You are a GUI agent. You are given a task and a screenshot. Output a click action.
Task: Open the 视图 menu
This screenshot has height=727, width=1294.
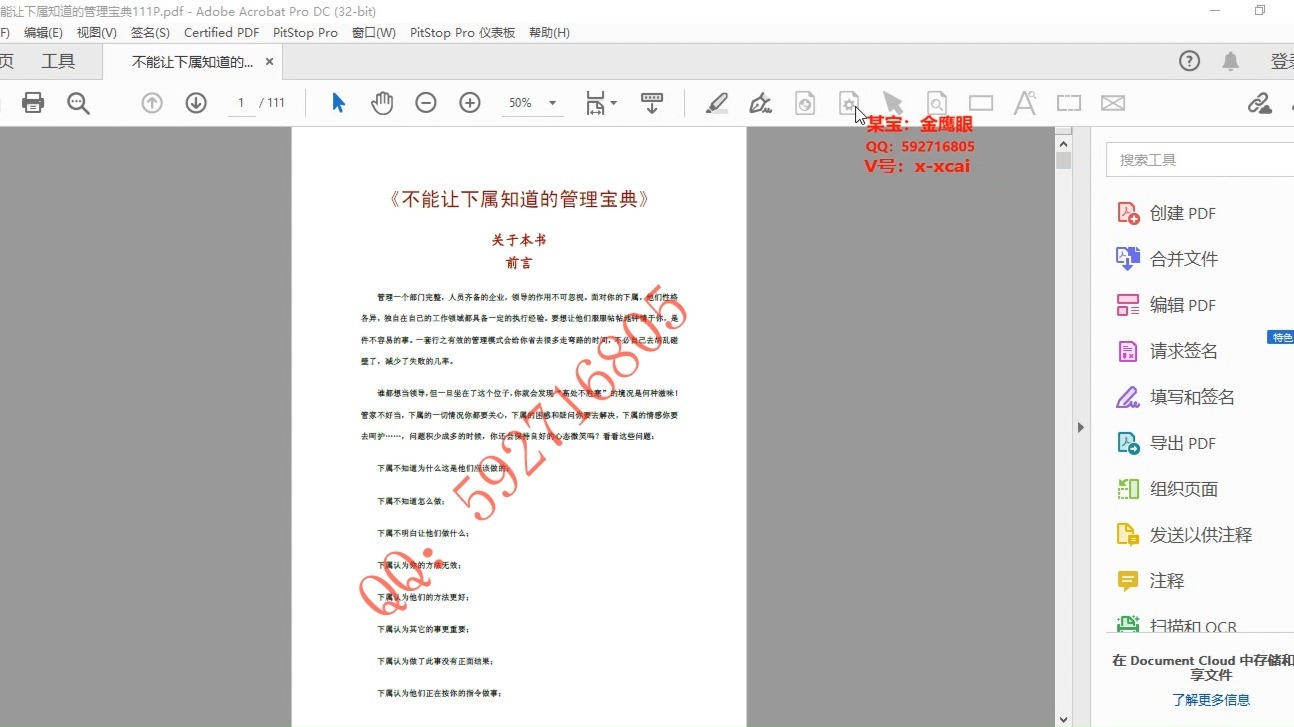97,32
